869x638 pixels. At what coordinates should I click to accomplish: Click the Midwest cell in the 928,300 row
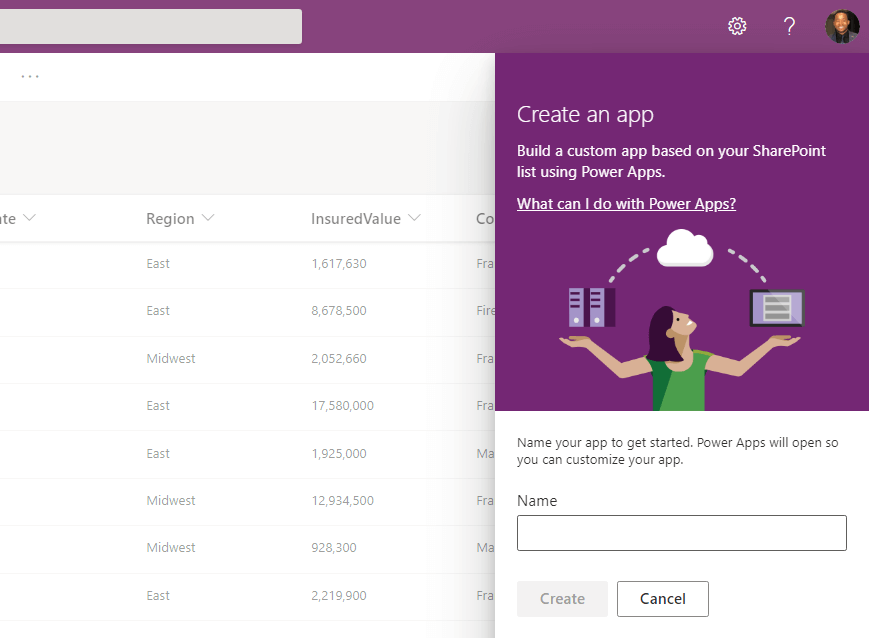click(x=171, y=548)
